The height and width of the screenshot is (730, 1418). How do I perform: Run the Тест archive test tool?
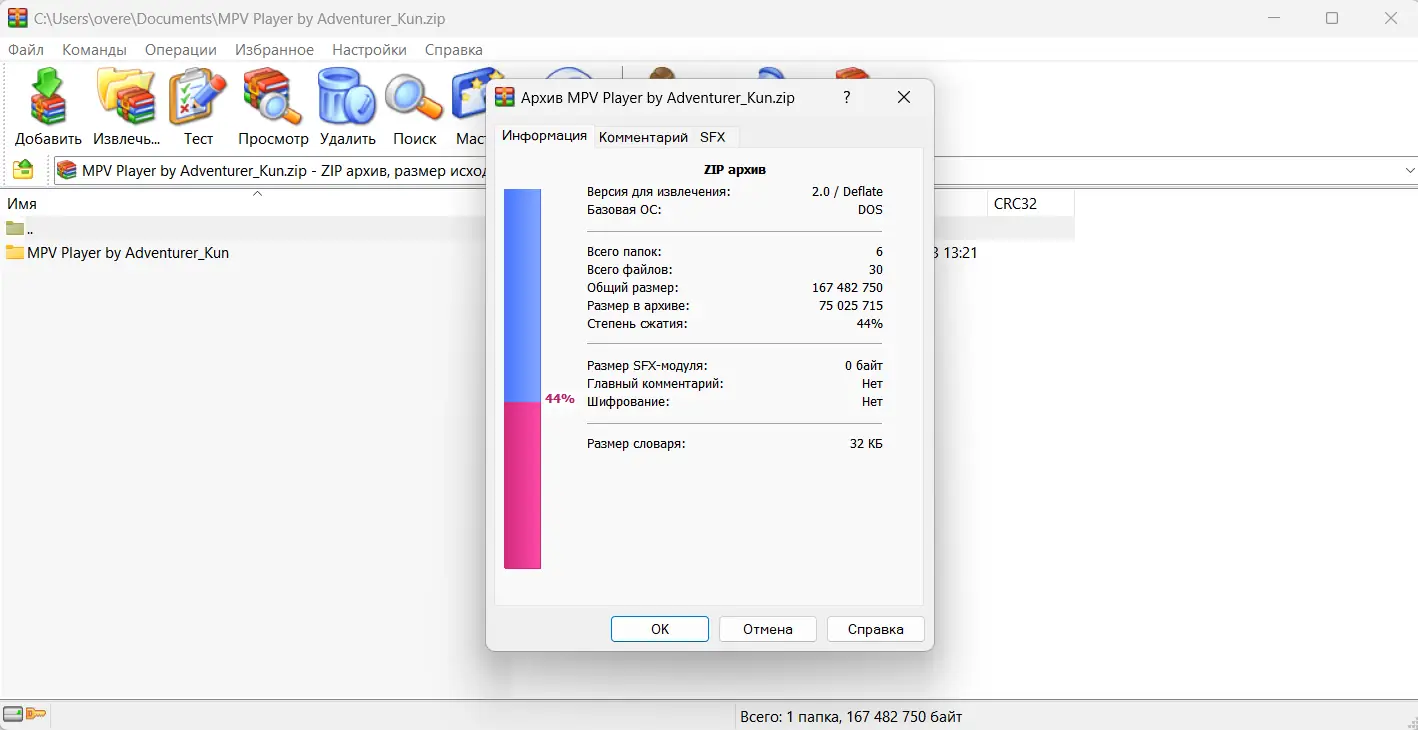coord(198,108)
